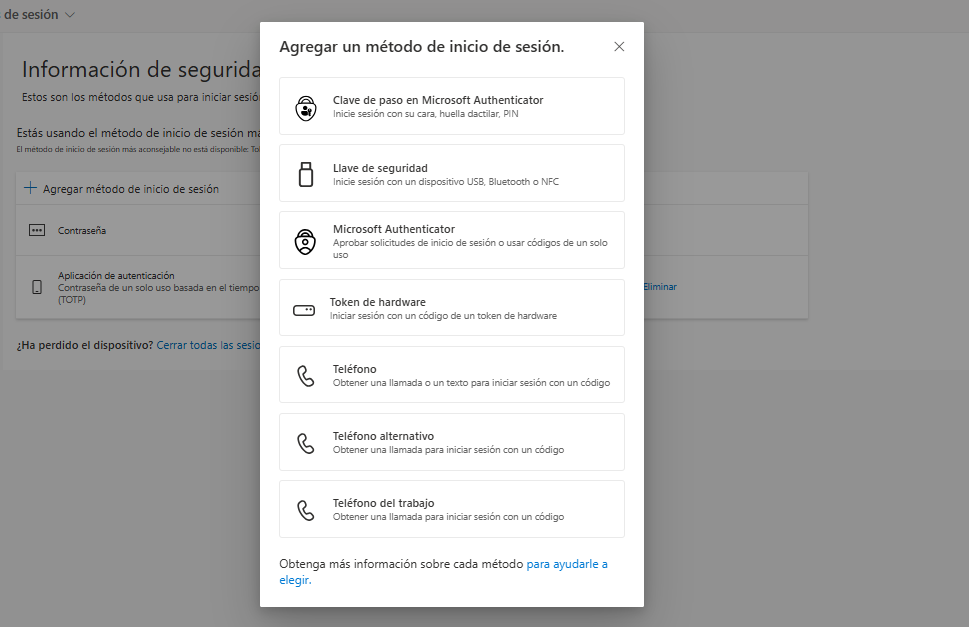
Task: Choose the Llave de seguridad option
Action: coord(380,168)
